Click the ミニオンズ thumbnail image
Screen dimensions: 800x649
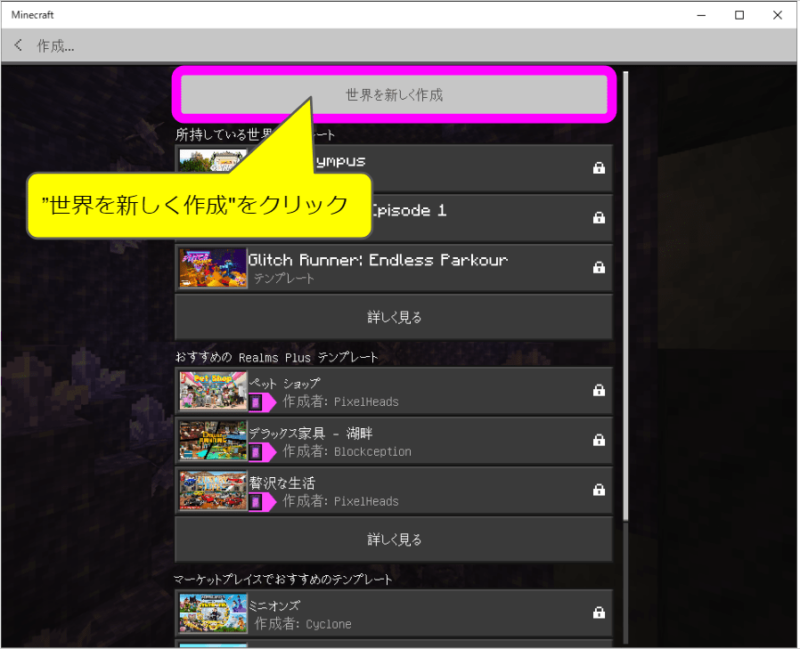click(213, 613)
